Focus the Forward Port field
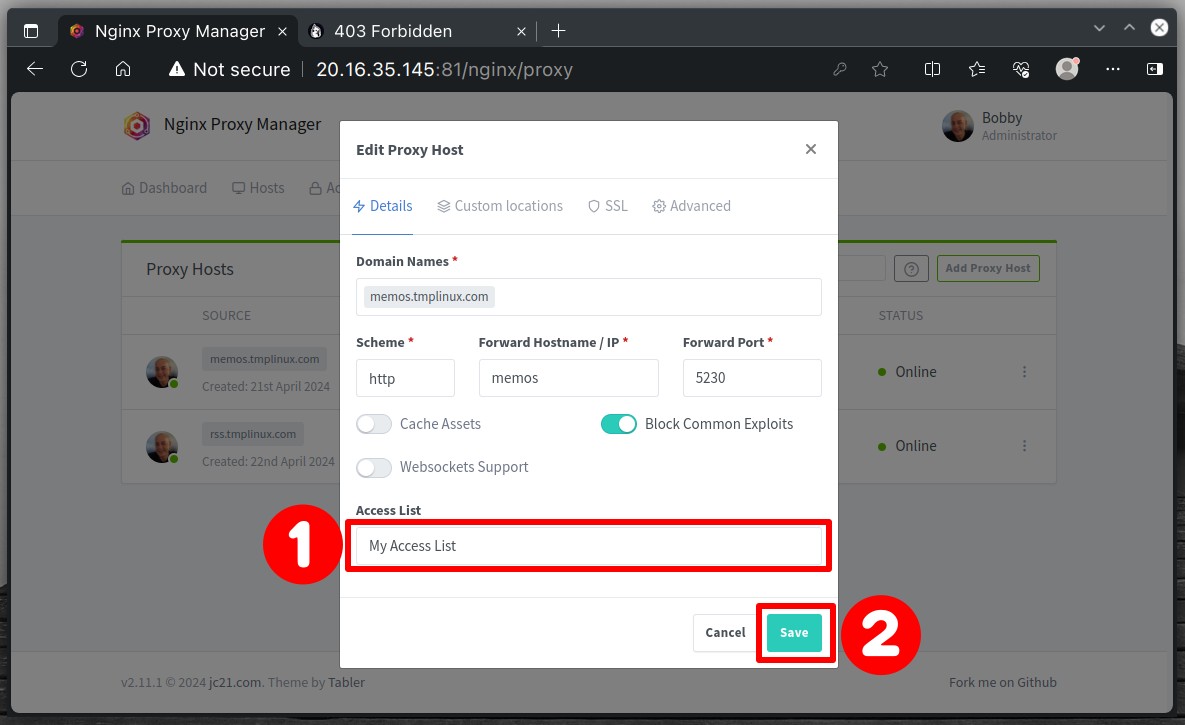This screenshot has height=725, width=1185. [752, 378]
